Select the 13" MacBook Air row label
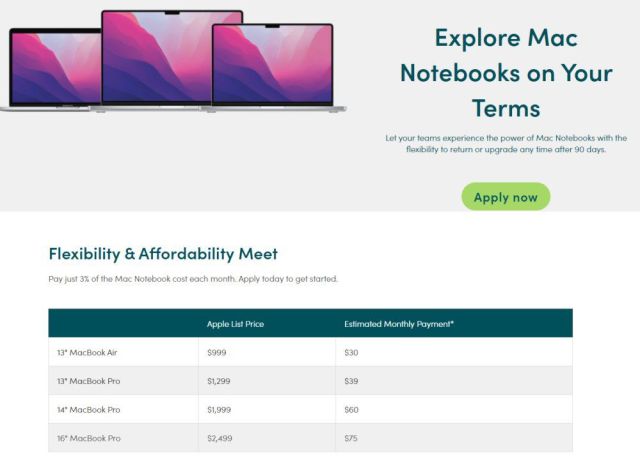 pyautogui.click(x=87, y=352)
